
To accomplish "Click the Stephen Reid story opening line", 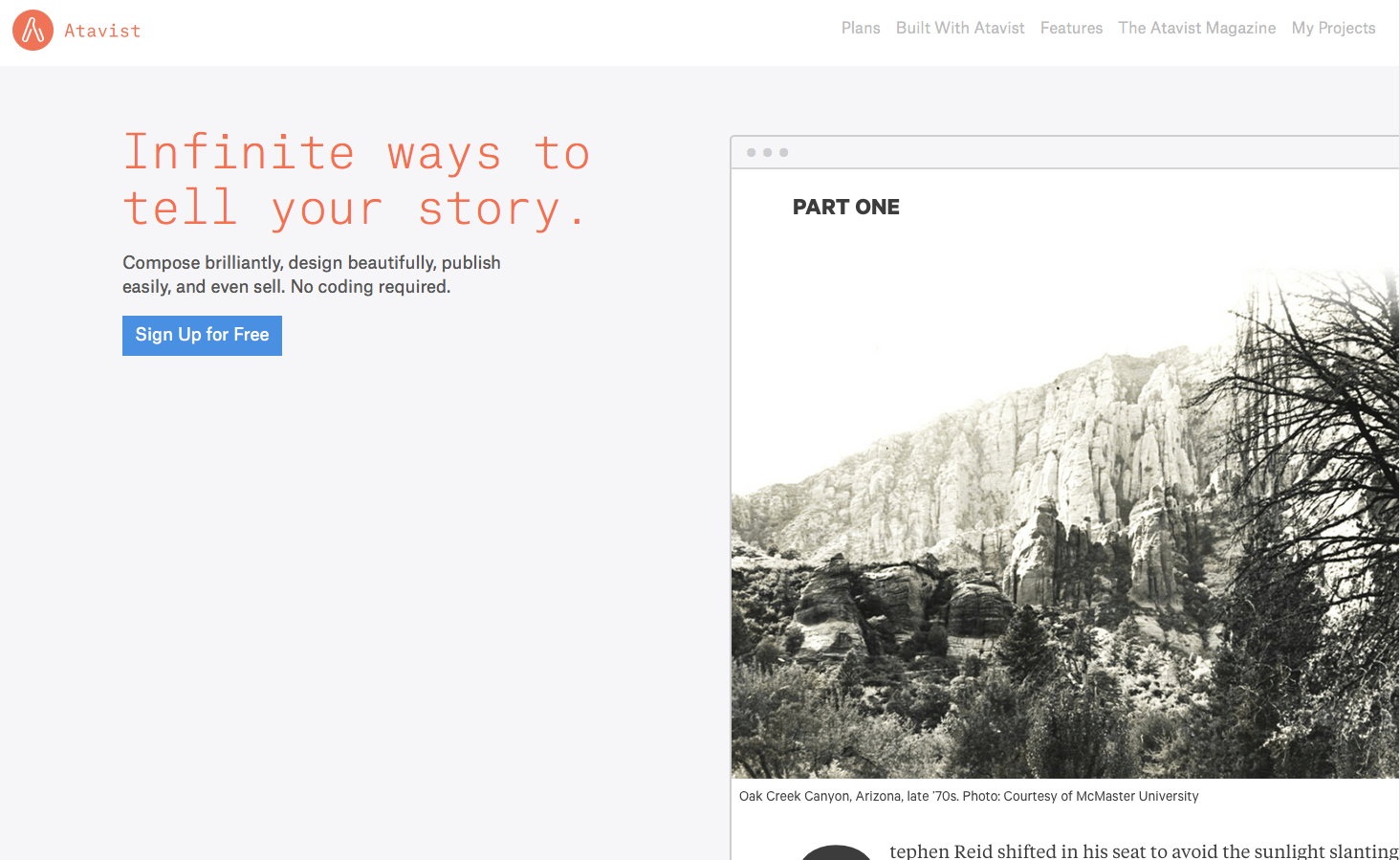I will pos(1144,850).
